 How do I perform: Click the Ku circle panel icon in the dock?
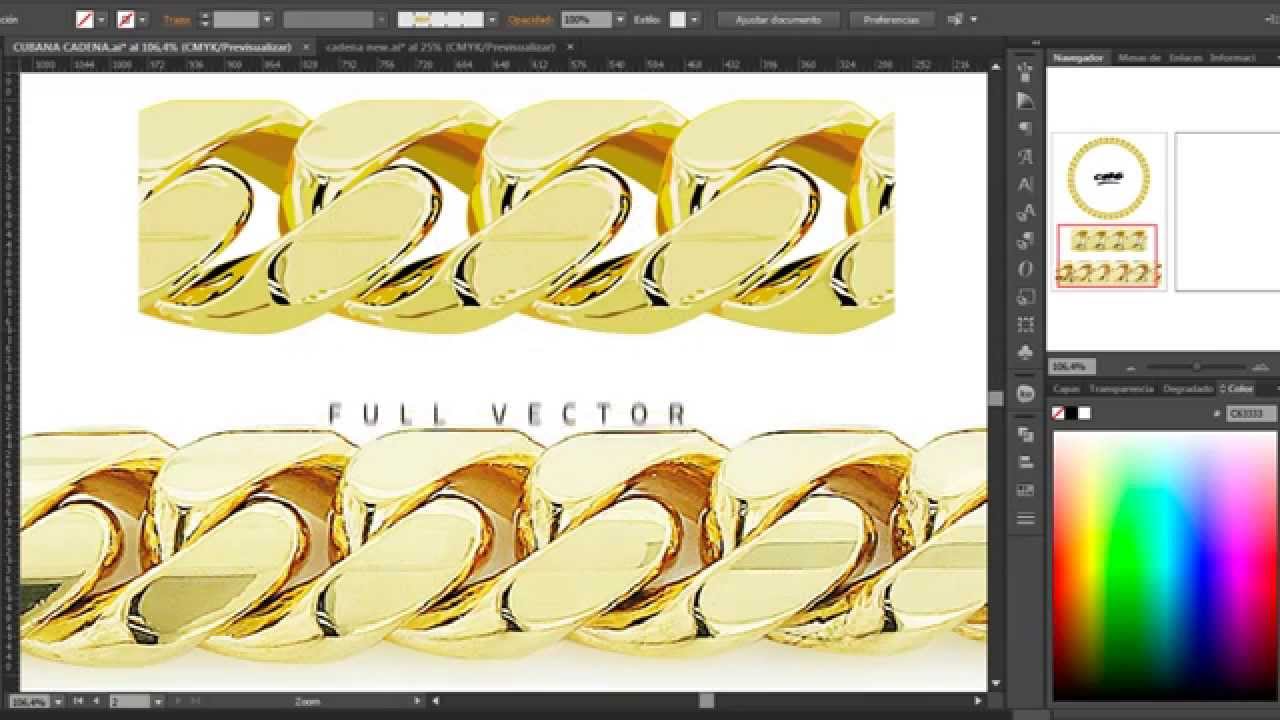point(1023,395)
